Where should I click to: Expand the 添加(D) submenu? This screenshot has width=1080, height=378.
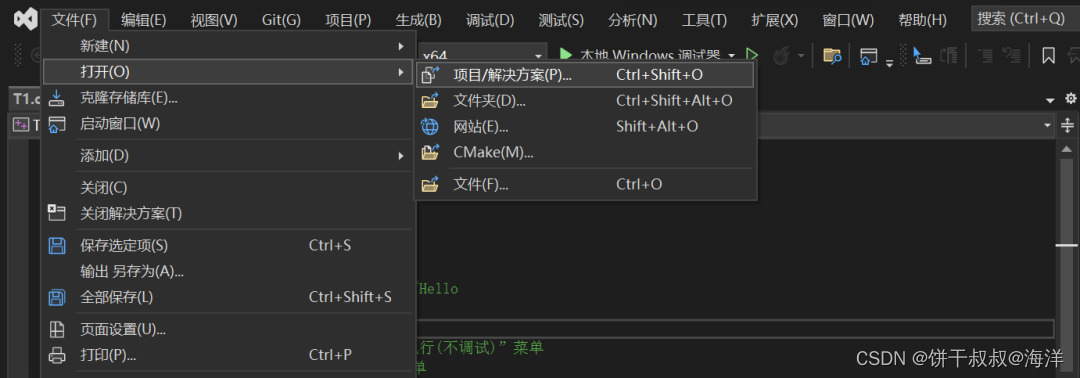point(229,156)
